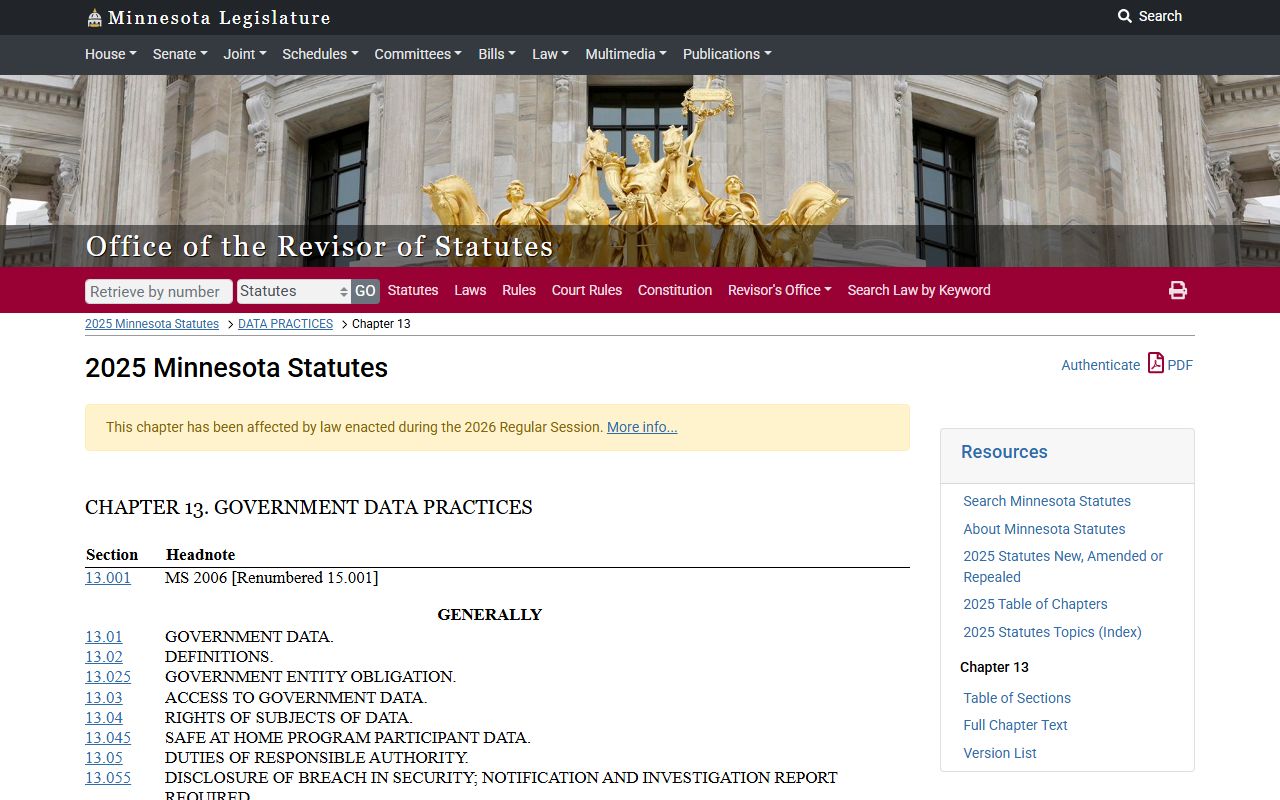Expand the Schedules menu
This screenshot has width=1280, height=800.
[x=320, y=54]
